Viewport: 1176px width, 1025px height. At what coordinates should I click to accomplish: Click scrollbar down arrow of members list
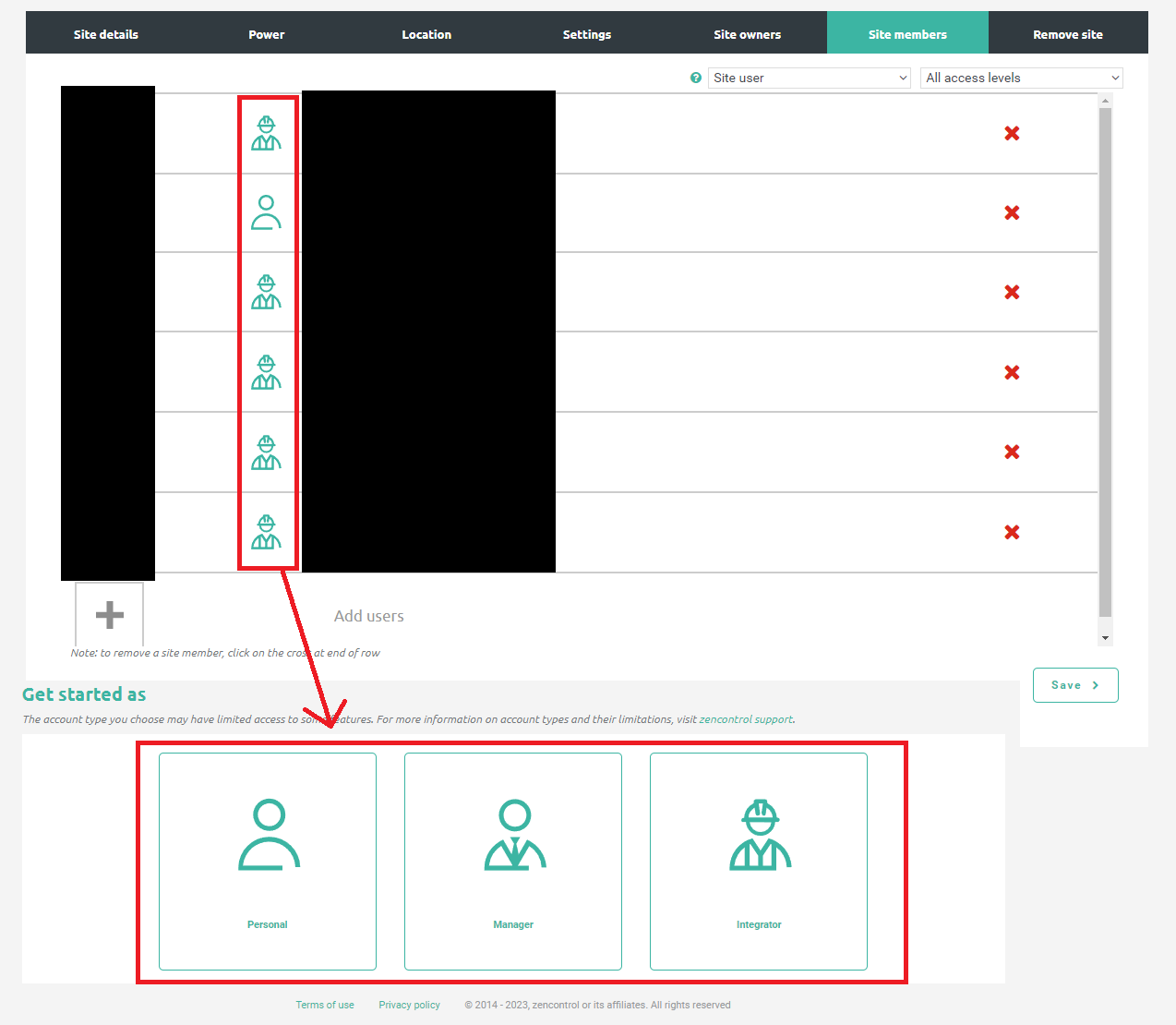[1105, 638]
